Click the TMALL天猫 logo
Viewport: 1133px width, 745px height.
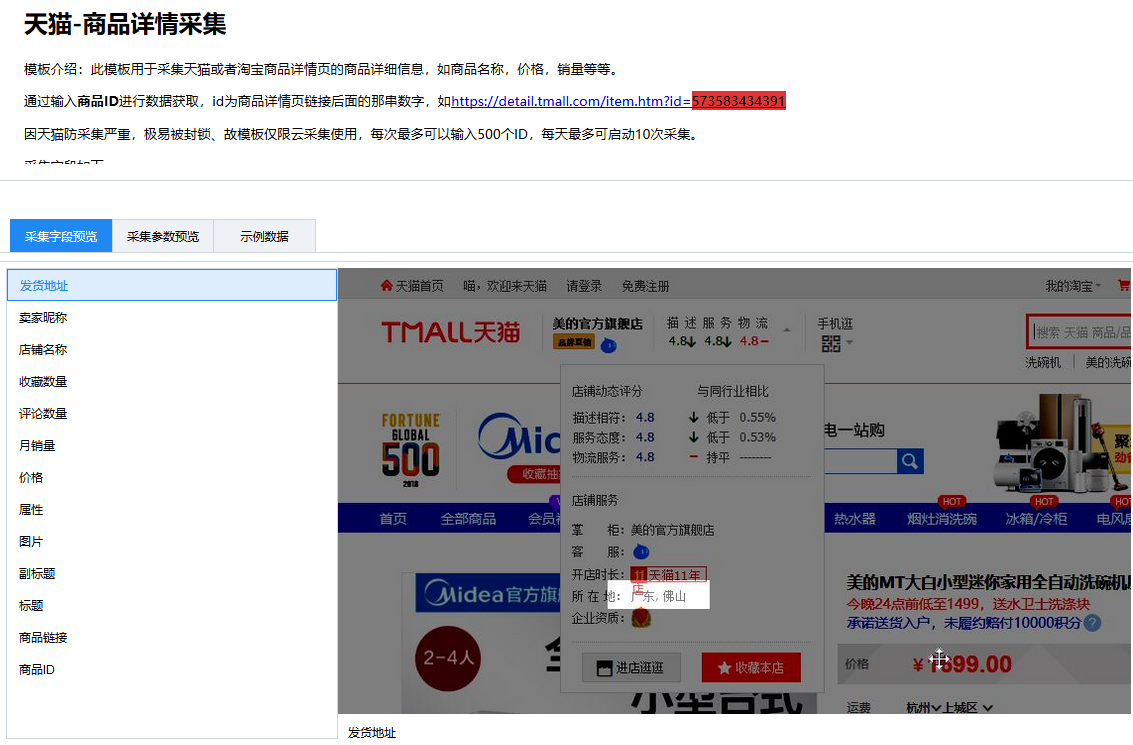(450, 332)
